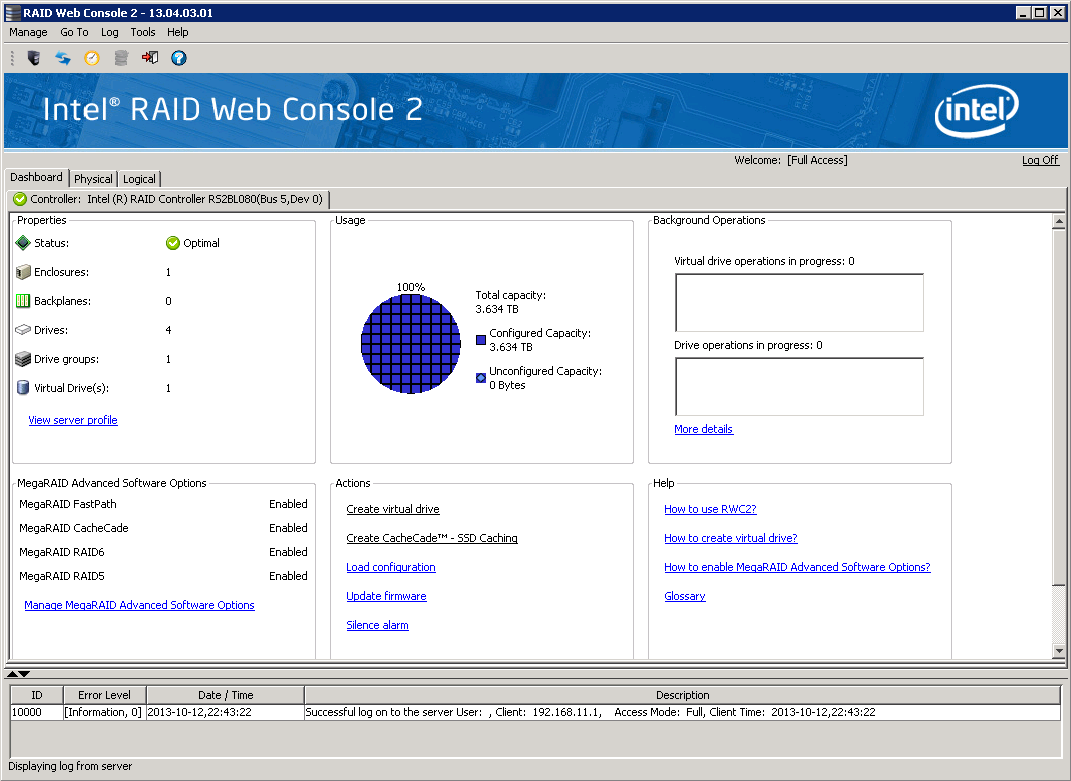This screenshot has height=781, width=1071.
Task: Open the Manage menu
Action: pos(28,32)
